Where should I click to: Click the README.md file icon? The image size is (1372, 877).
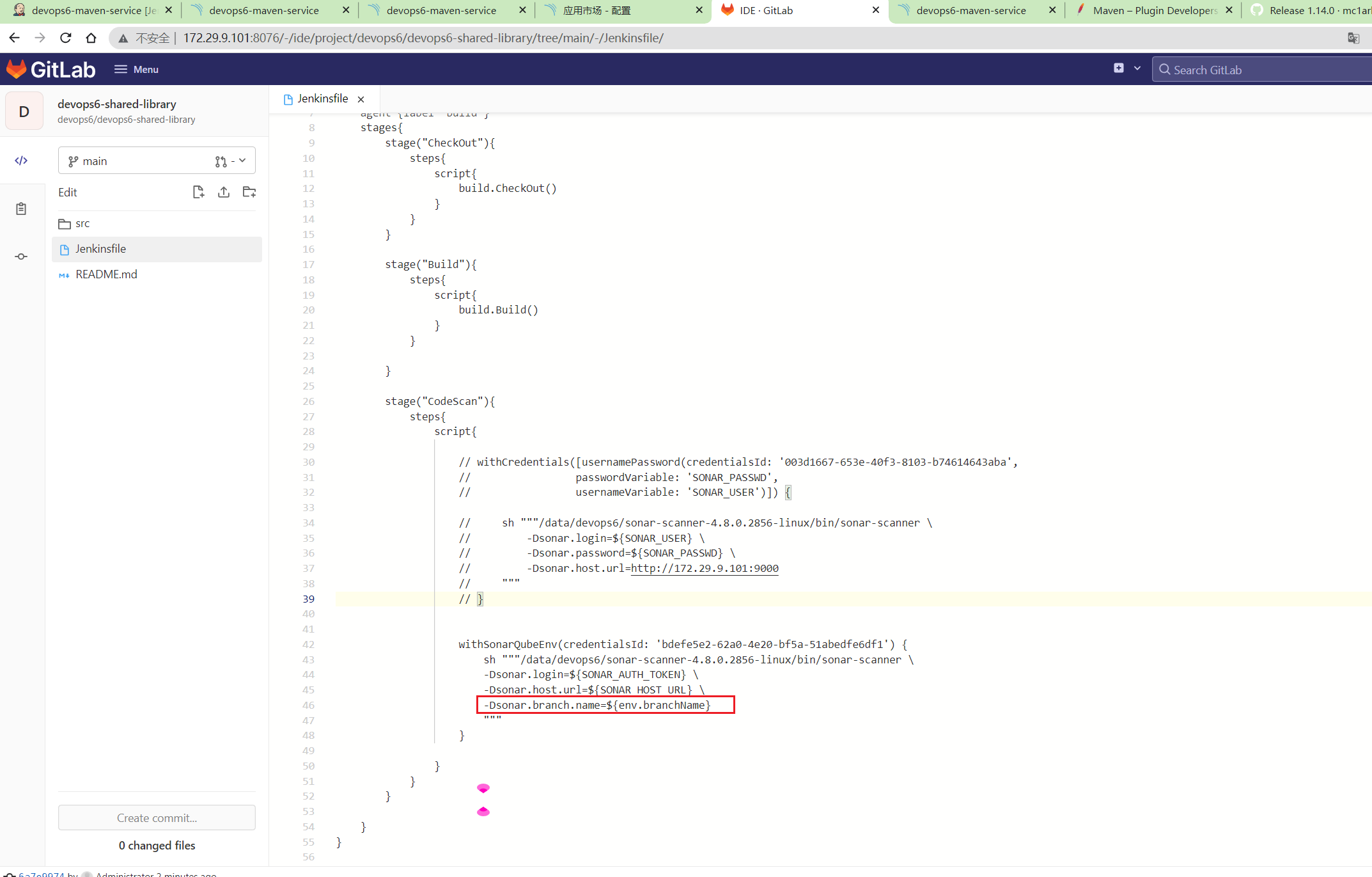(67, 273)
